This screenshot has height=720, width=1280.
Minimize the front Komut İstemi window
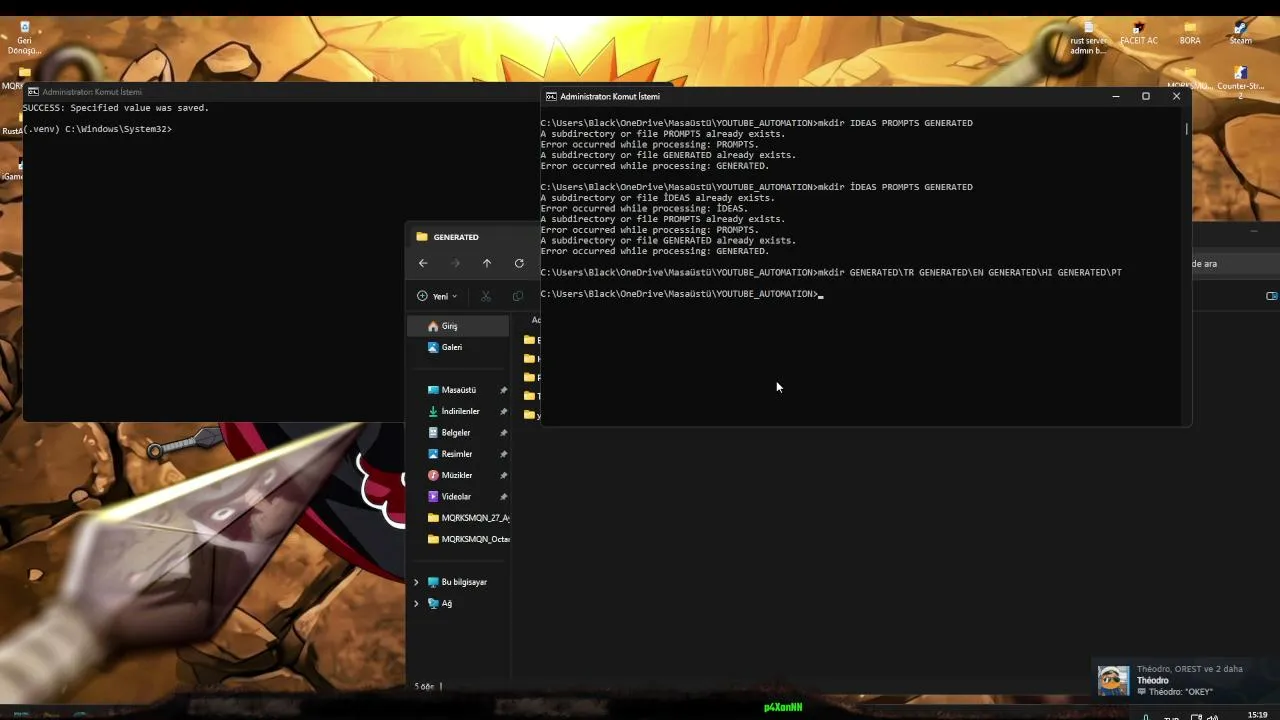(1116, 96)
